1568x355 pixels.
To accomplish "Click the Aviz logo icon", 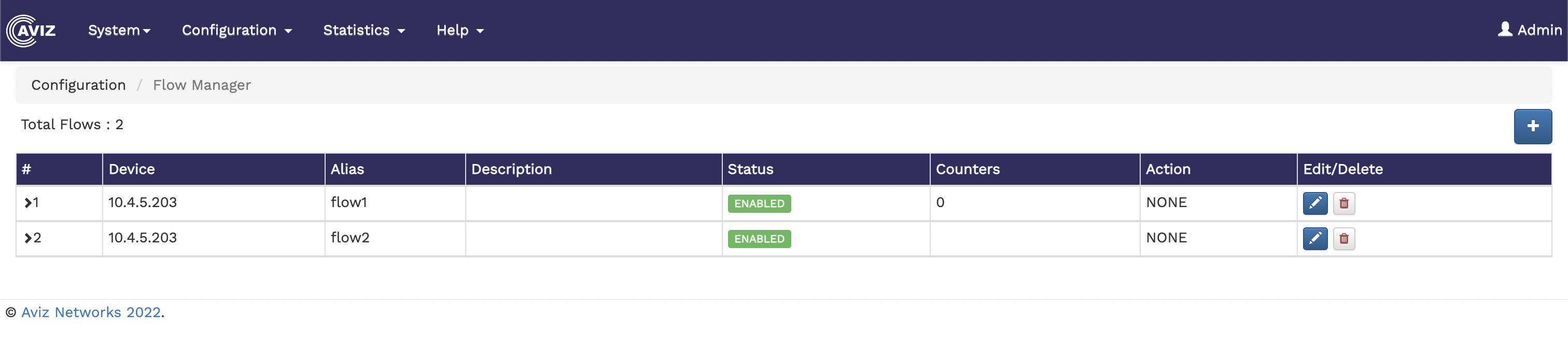I will pyautogui.click(x=31, y=31).
